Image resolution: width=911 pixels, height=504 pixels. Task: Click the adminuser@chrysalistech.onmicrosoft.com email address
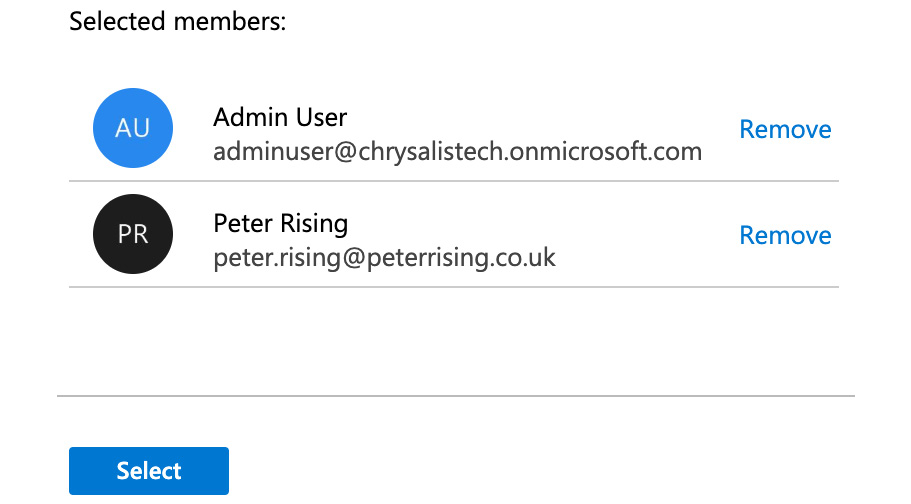click(x=457, y=152)
